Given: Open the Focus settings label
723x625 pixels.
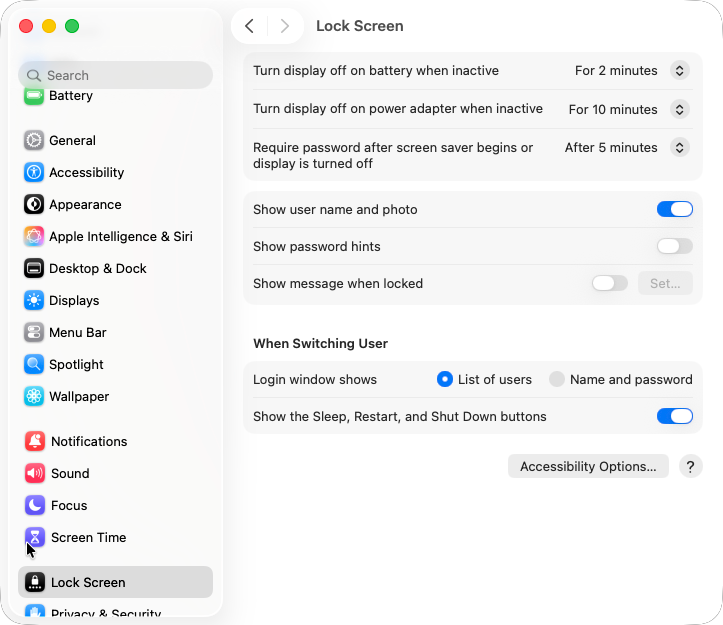Looking at the screenshot, I should (x=69, y=506).
